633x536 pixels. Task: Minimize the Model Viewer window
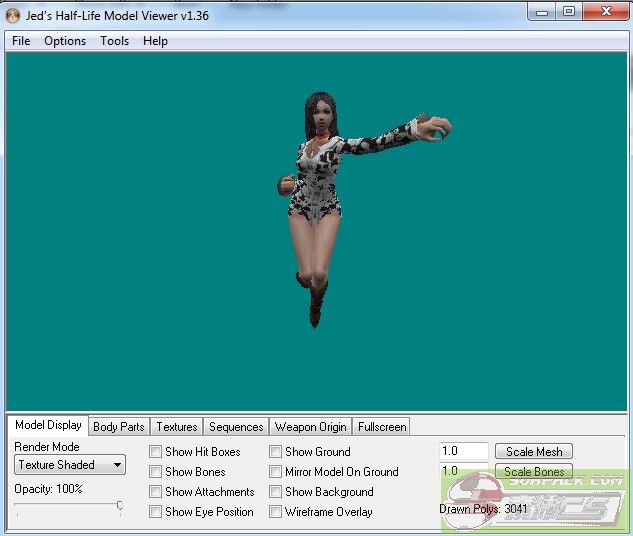coord(542,12)
